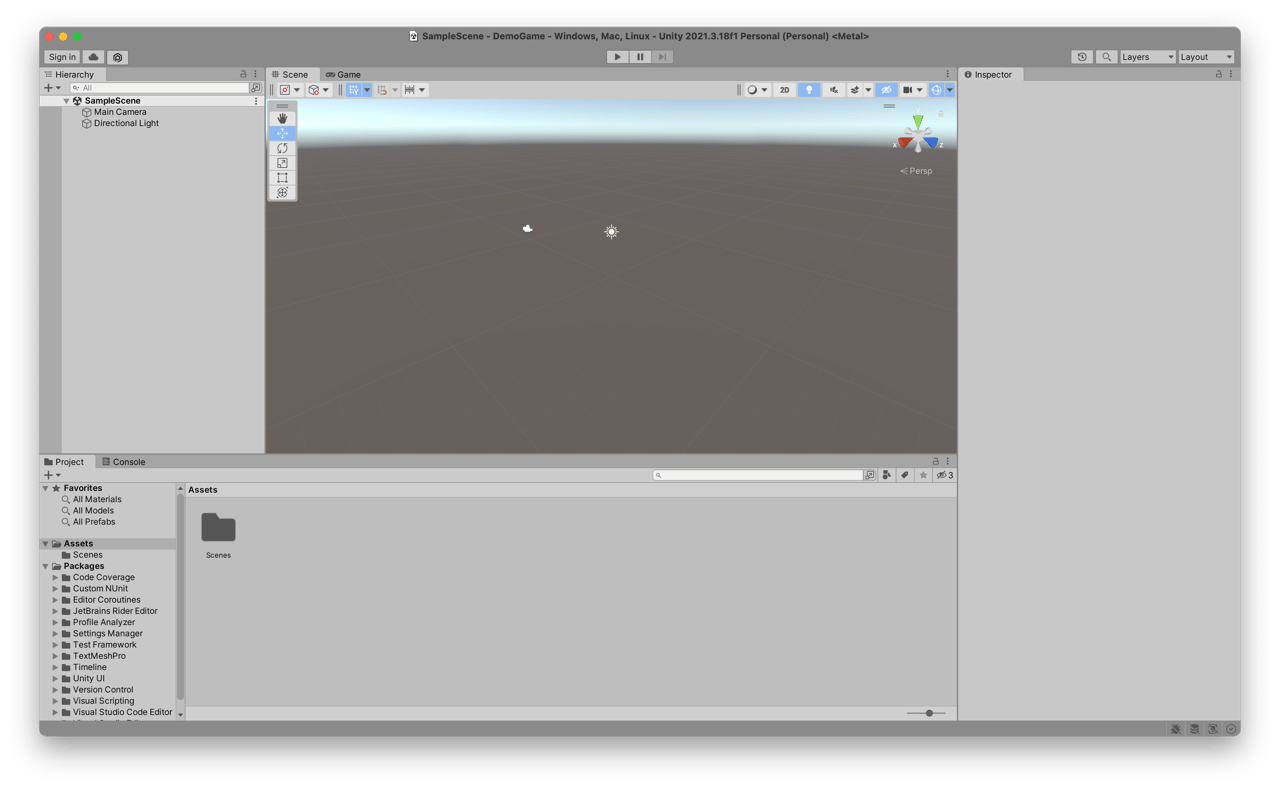Select the Rect Transform tool
Image resolution: width=1280 pixels, height=788 pixels.
click(282, 178)
